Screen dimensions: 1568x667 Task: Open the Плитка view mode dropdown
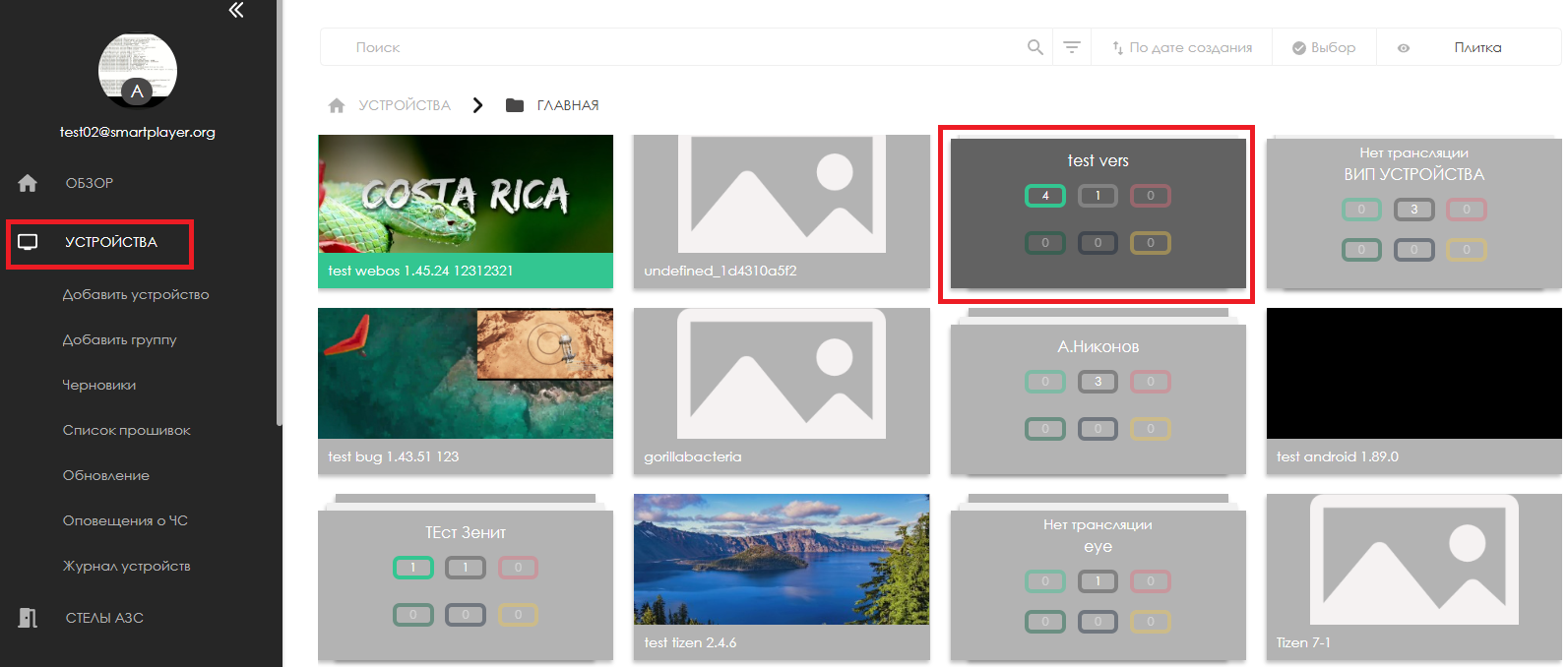[x=1477, y=47]
